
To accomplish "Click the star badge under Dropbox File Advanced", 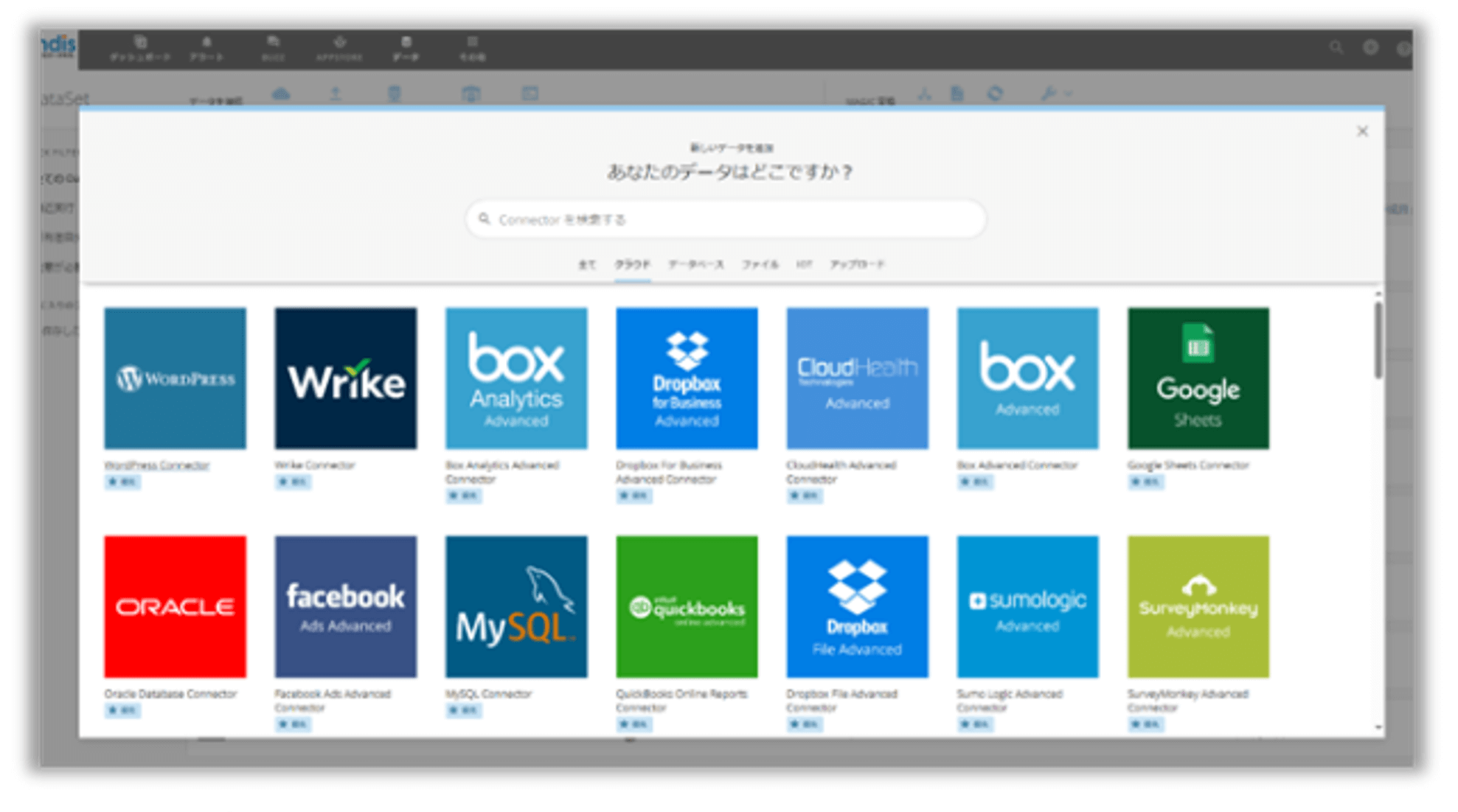I will coord(805,725).
